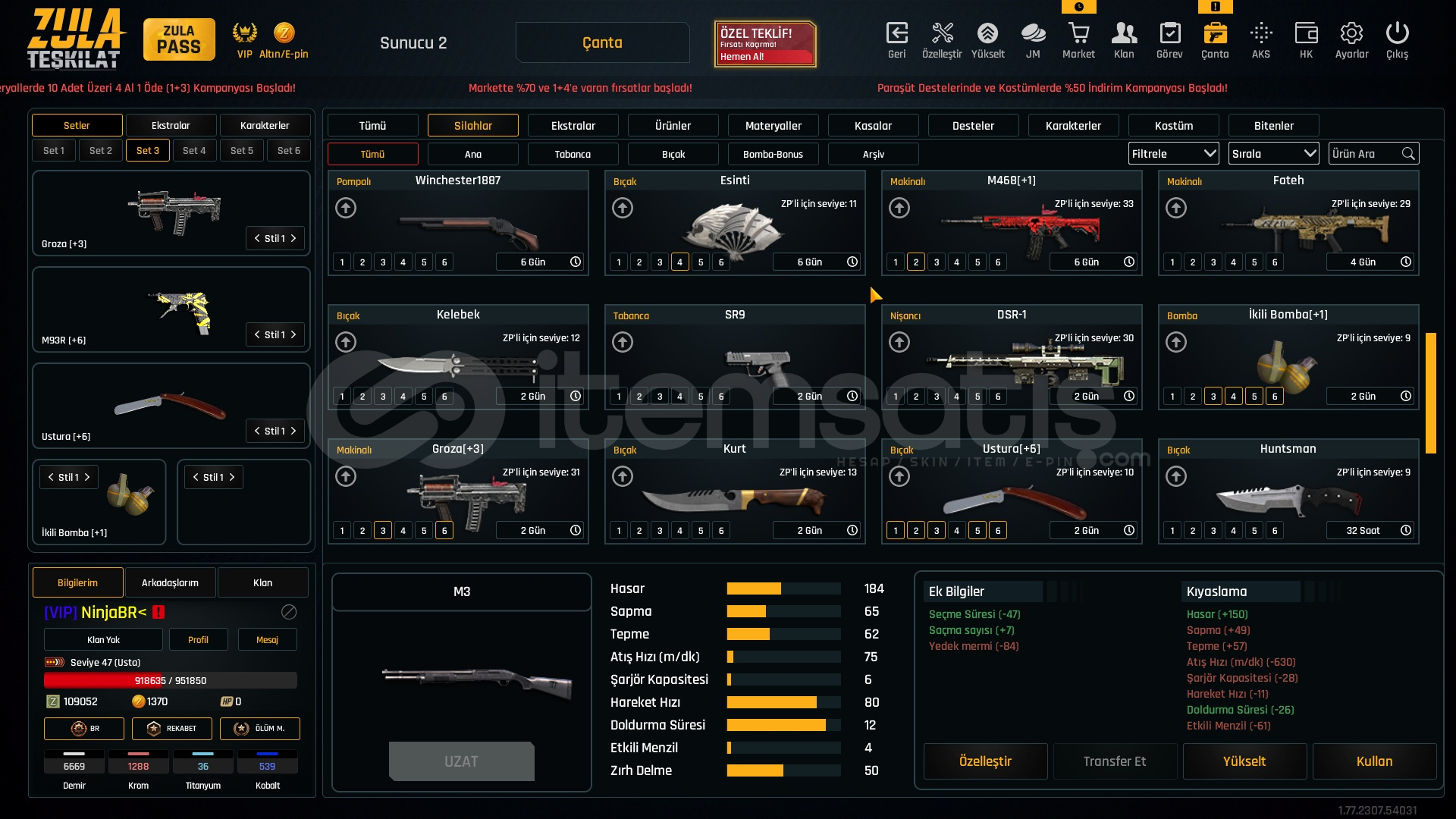
Task: Open the Geri back icon
Action: pyautogui.click(x=897, y=33)
